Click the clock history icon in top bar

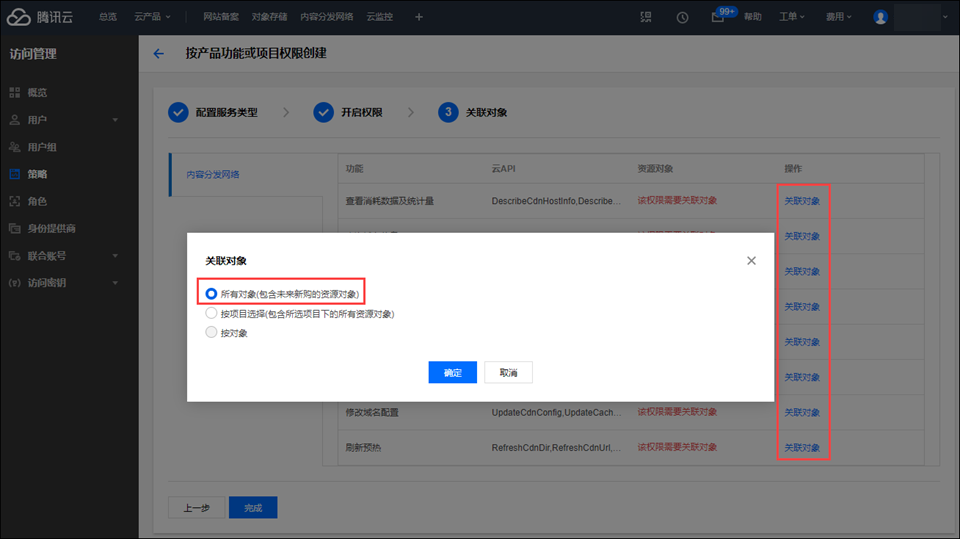pos(682,17)
